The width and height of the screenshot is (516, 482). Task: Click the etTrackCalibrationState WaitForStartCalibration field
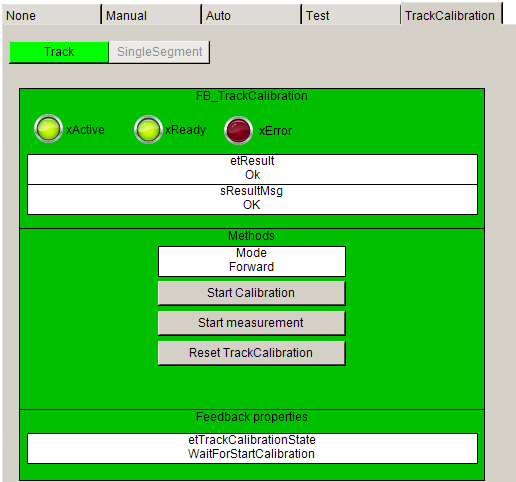tap(252, 448)
